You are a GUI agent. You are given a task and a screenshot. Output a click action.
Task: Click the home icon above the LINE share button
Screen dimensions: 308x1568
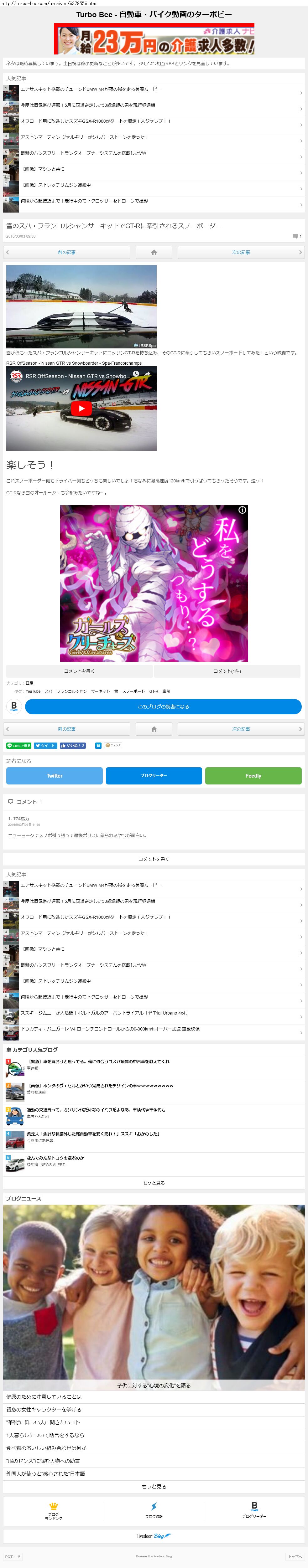[154, 729]
